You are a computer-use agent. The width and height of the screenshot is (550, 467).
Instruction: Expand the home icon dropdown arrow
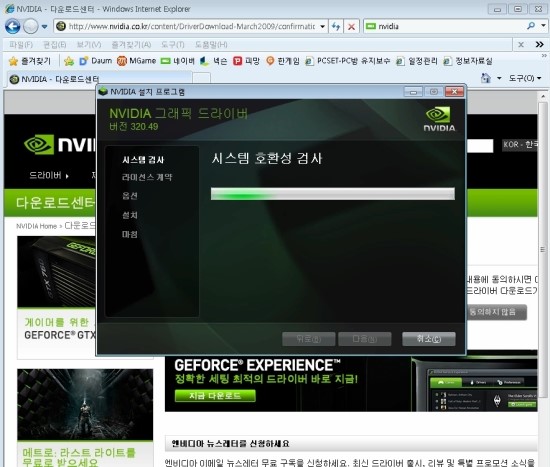[499, 78]
